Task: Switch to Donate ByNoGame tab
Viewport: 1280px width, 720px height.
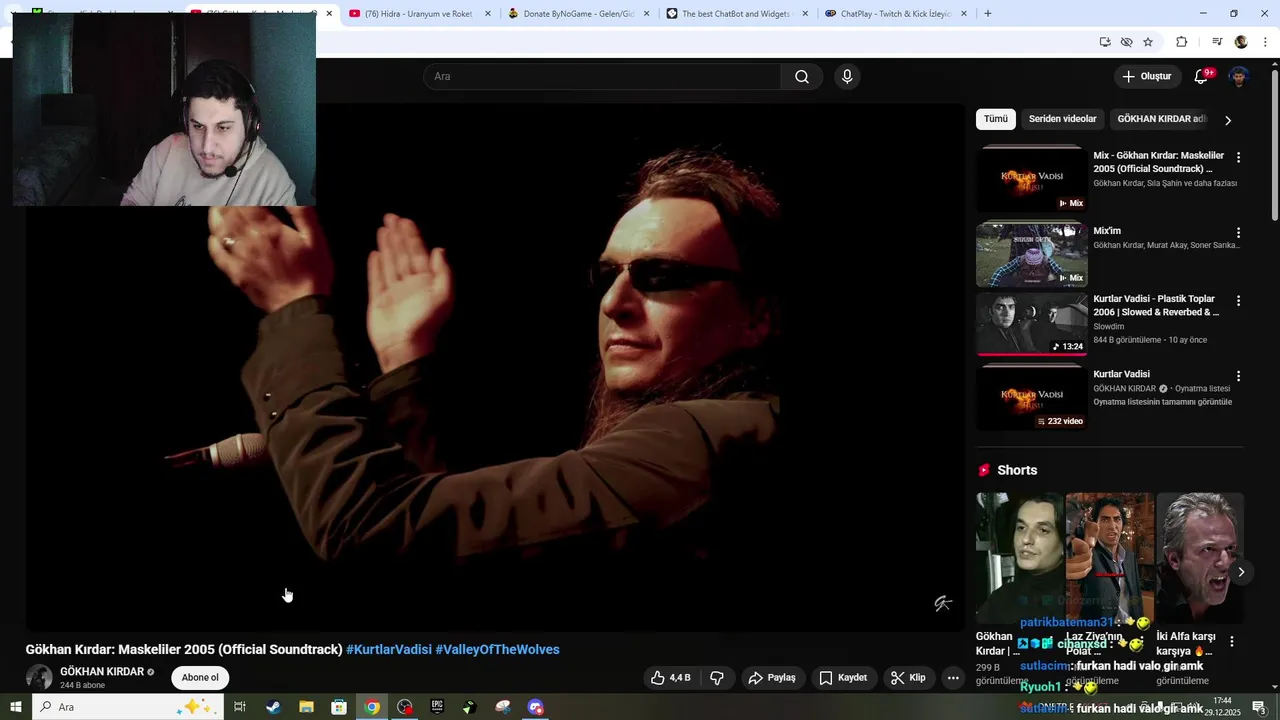Action: tap(578, 14)
